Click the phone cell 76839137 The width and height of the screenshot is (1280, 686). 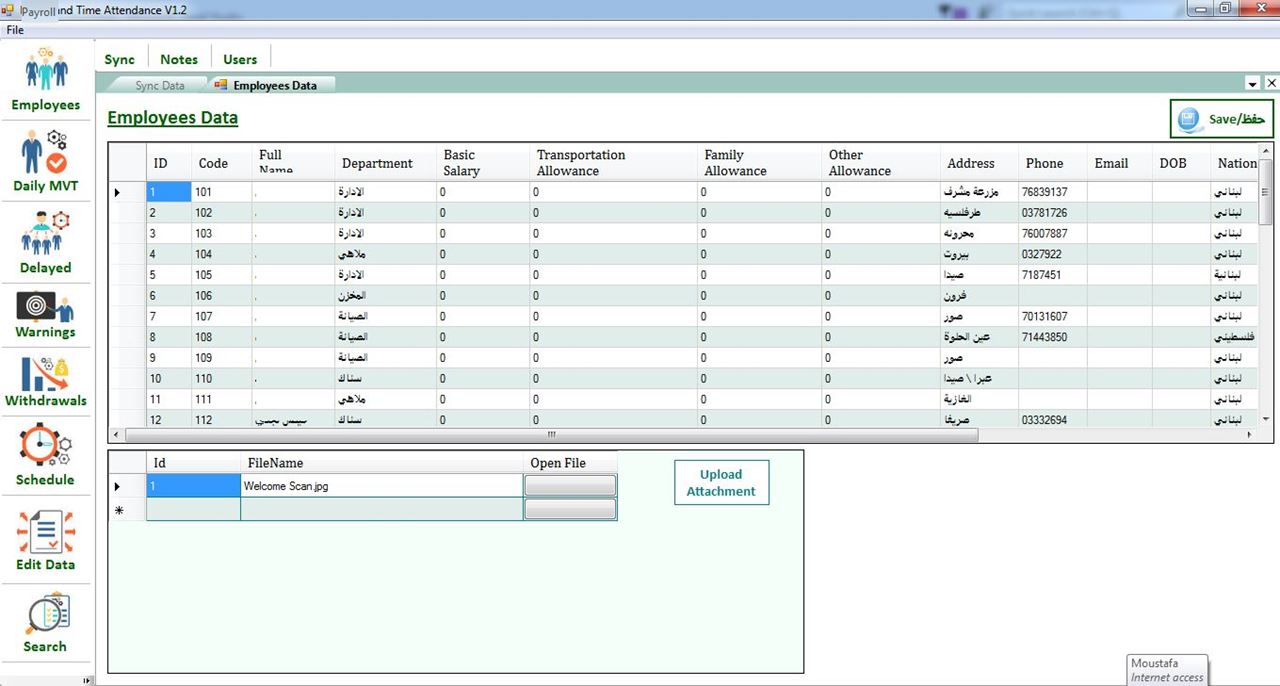1052,191
